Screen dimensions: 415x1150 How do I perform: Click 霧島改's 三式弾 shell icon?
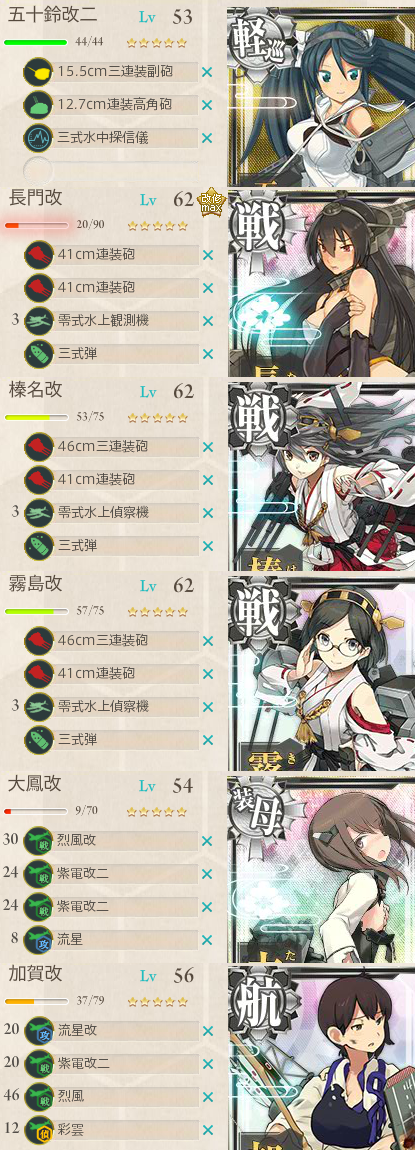point(38,739)
